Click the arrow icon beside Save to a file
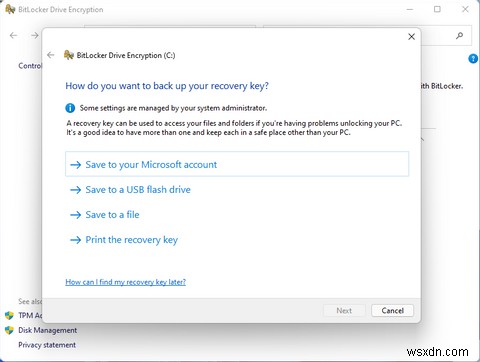480x362 pixels. [76, 215]
